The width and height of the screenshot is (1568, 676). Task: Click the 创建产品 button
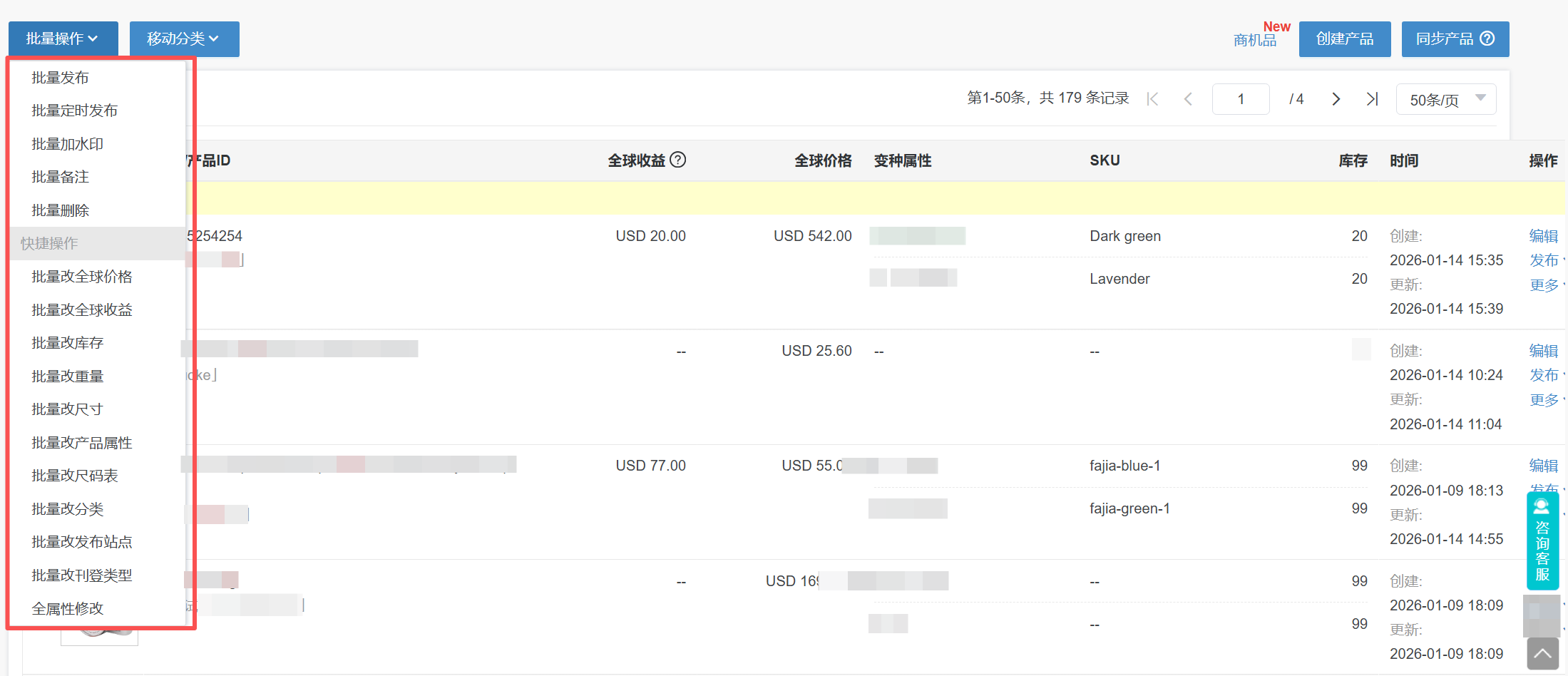[1344, 39]
